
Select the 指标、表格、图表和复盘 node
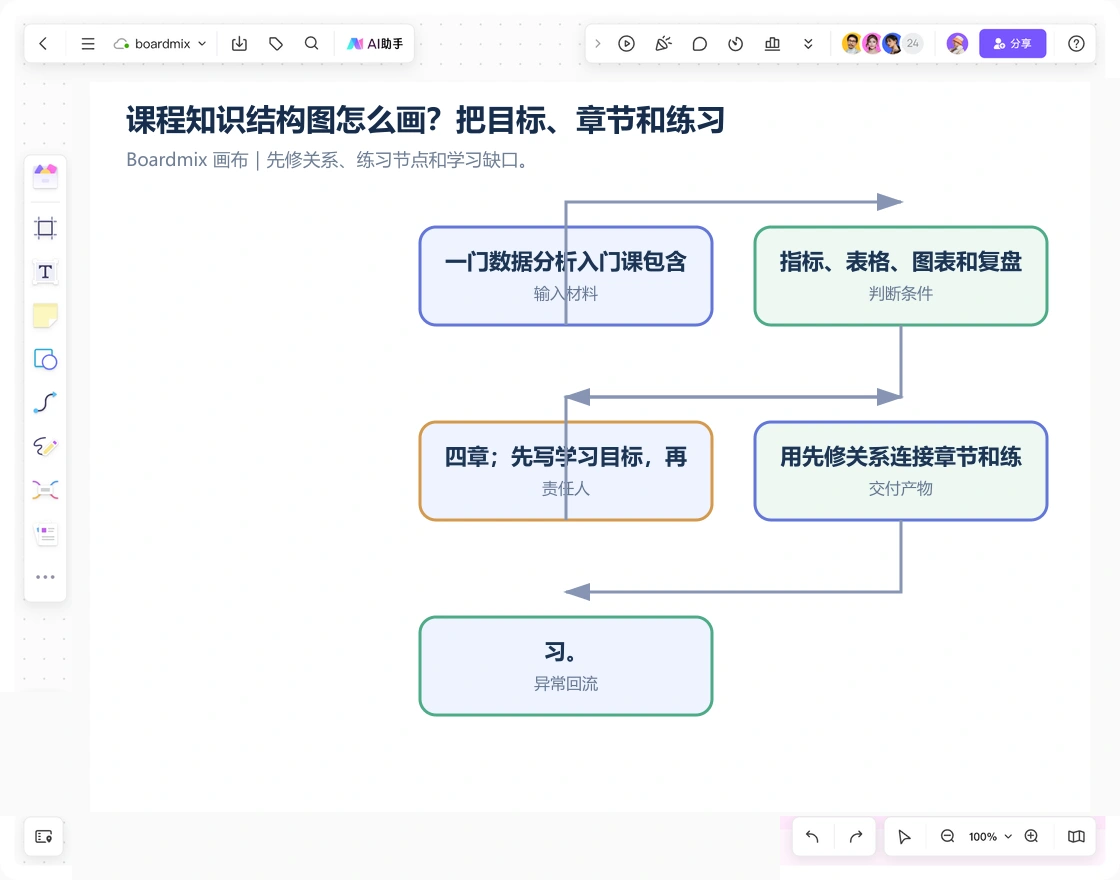click(x=901, y=276)
